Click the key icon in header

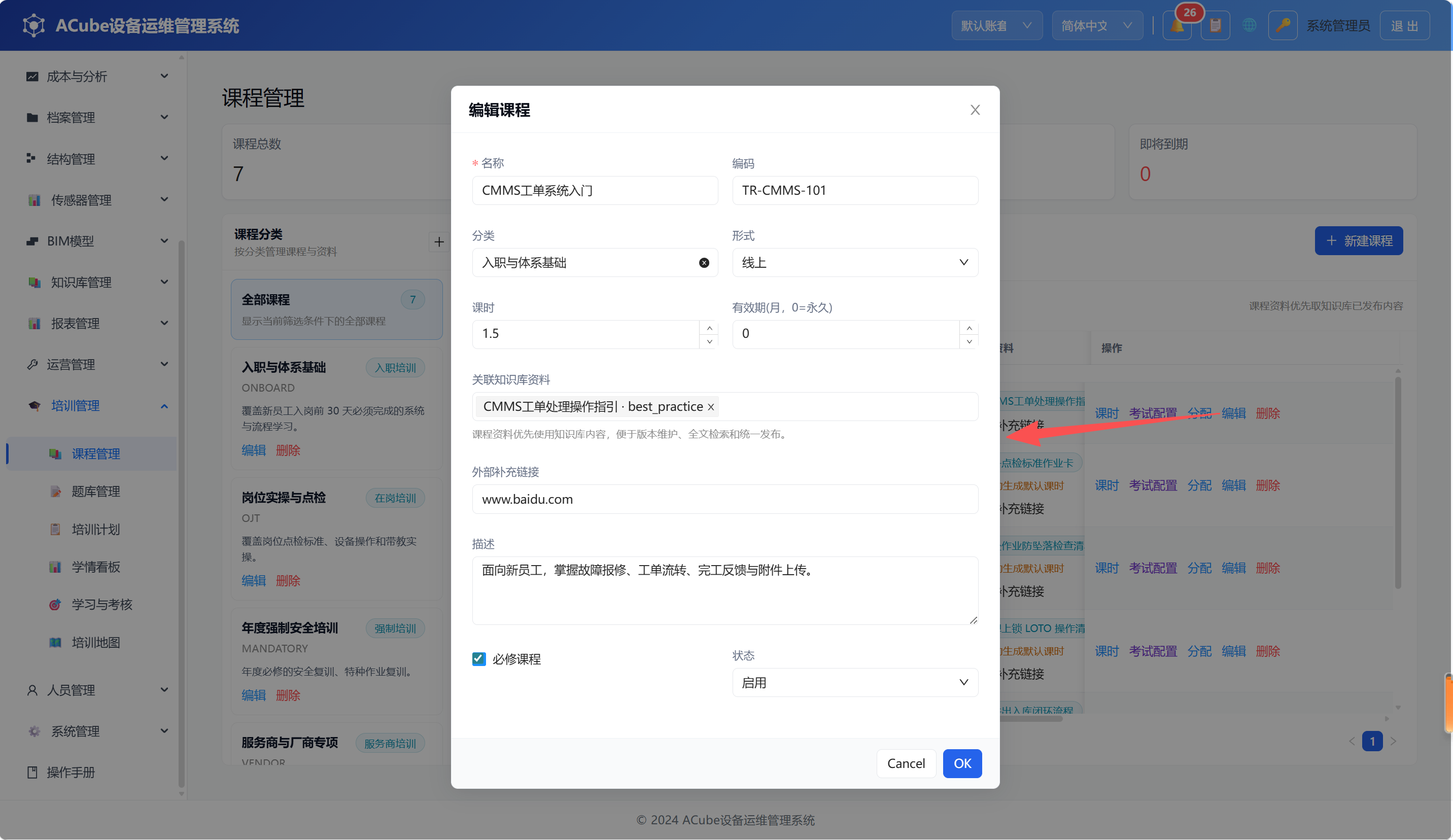pos(1283,26)
